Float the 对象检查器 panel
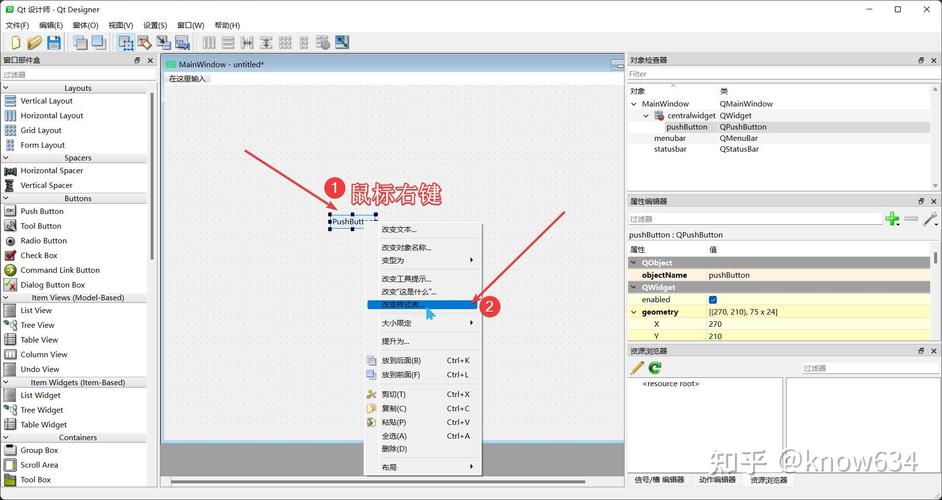 (921, 60)
